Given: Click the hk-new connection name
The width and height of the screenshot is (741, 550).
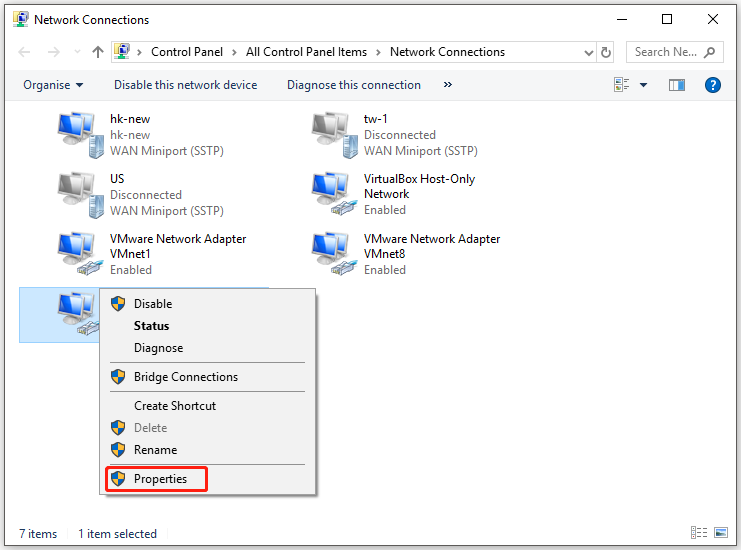Looking at the screenshot, I should 130,119.
